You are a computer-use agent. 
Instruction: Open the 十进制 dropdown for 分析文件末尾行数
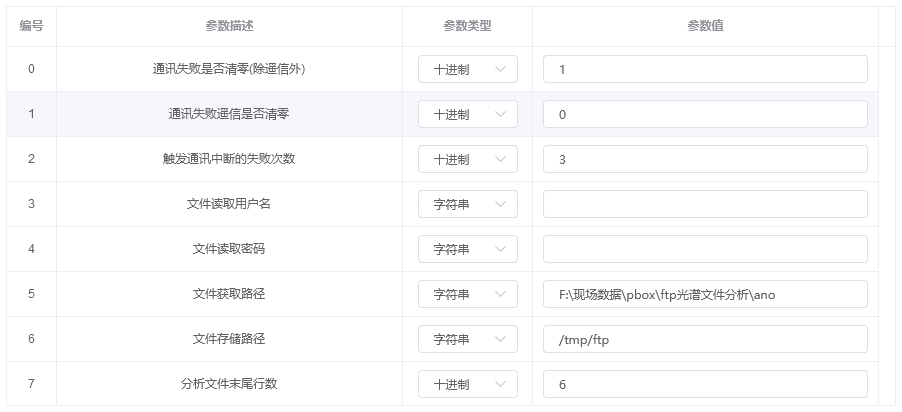[468, 384]
